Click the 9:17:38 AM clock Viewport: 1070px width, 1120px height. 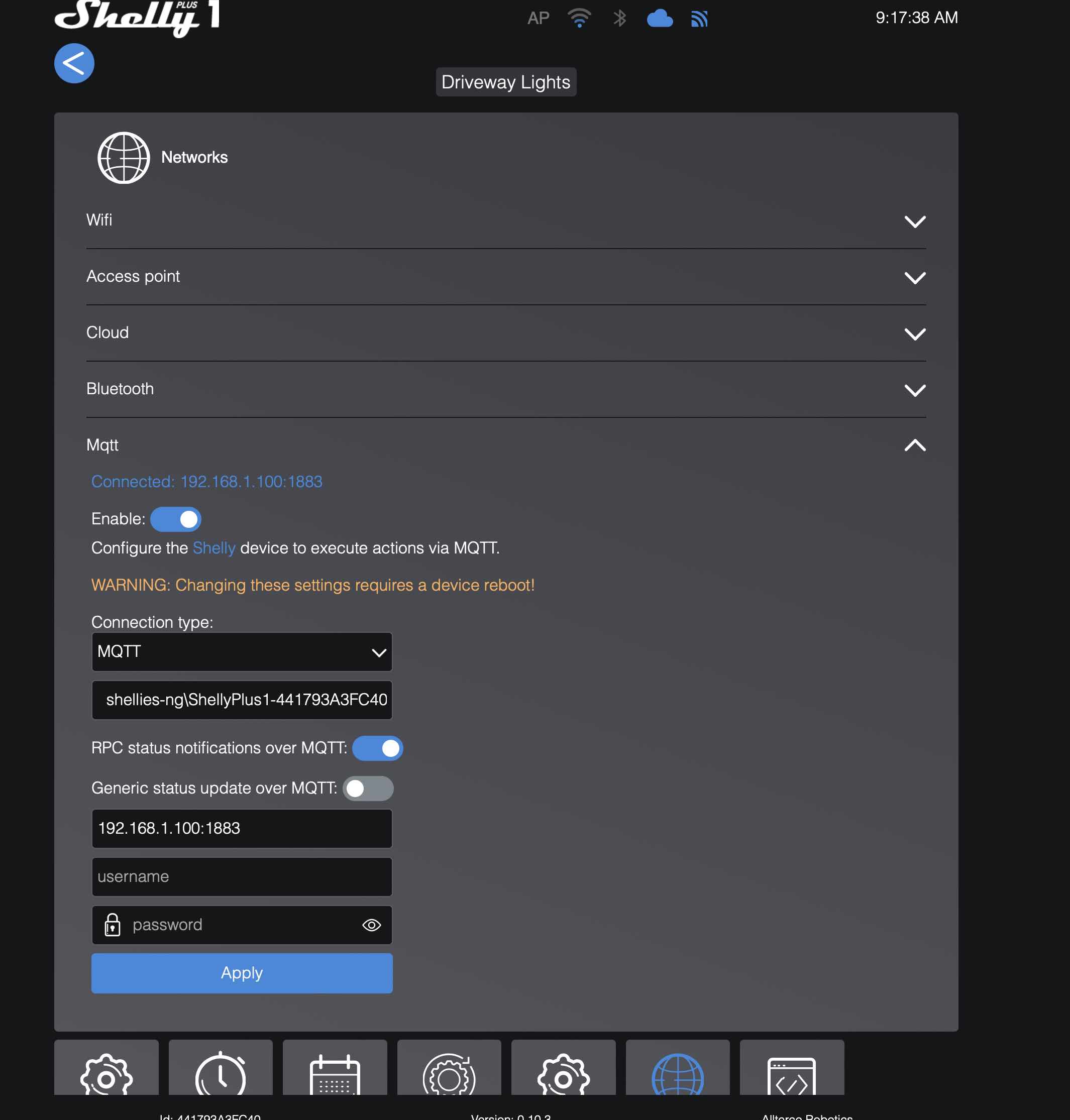pyautogui.click(x=917, y=18)
